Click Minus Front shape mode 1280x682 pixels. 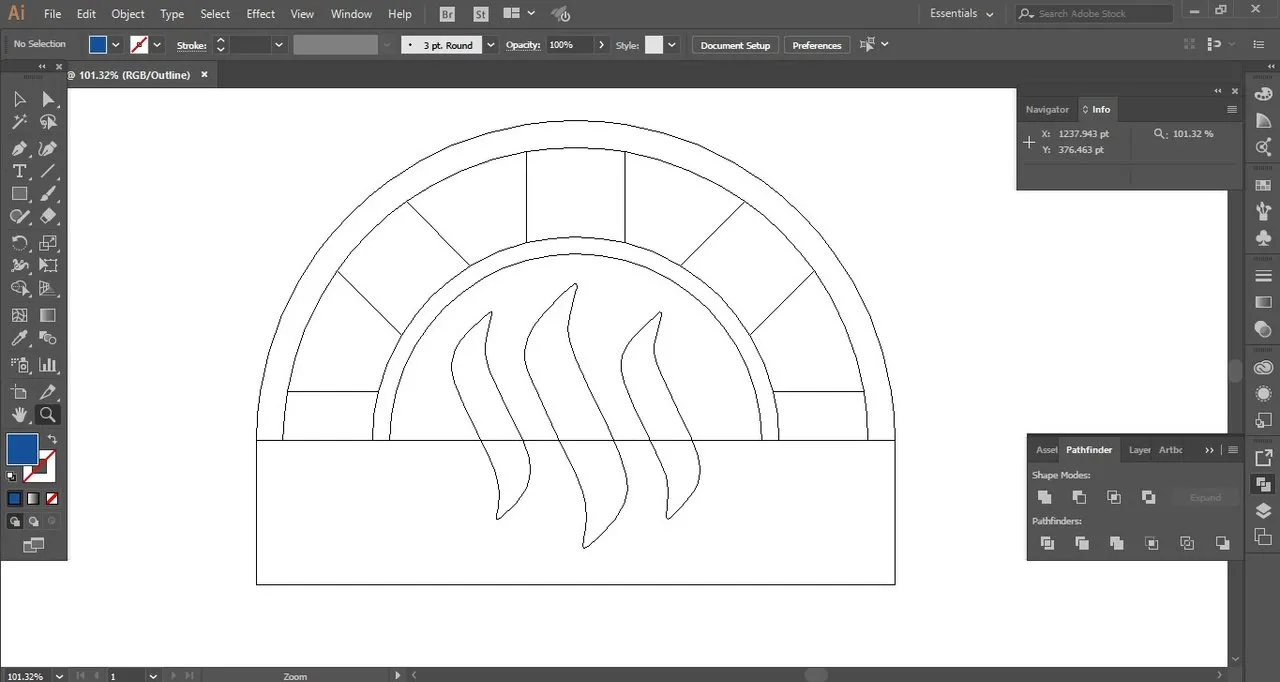[1079, 497]
